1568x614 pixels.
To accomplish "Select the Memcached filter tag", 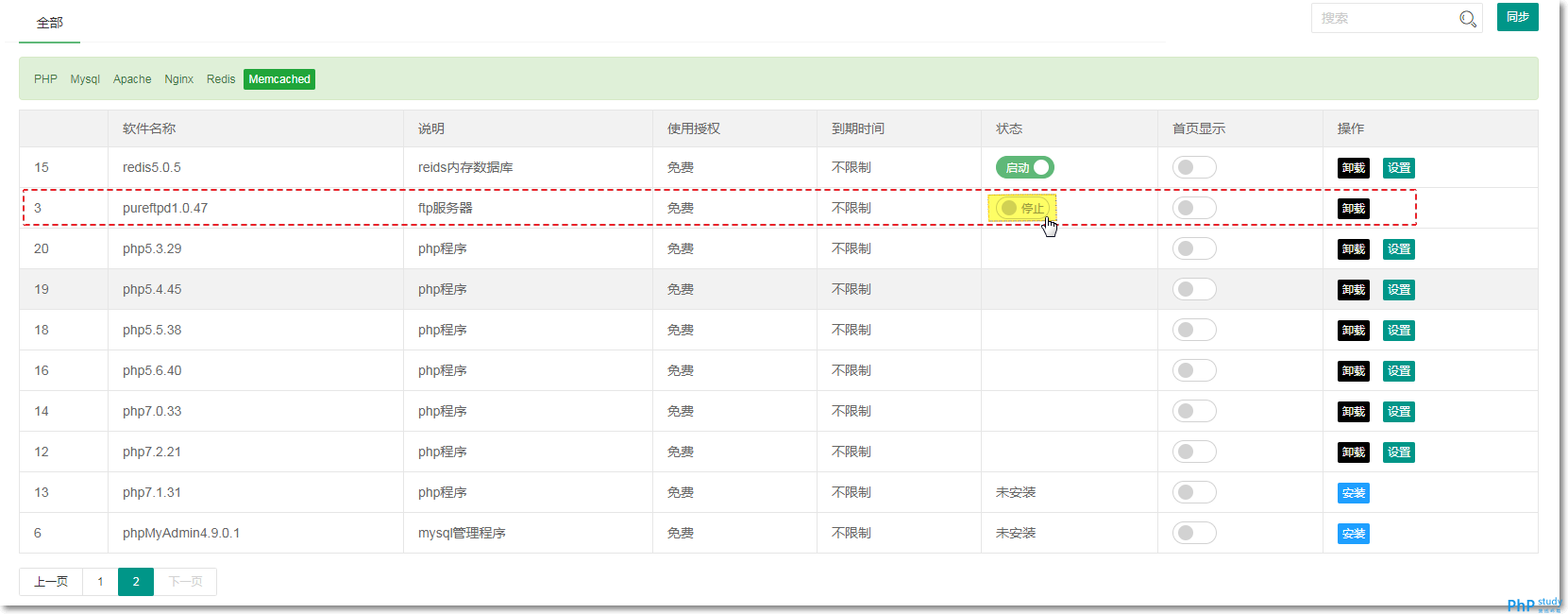I will 279,79.
